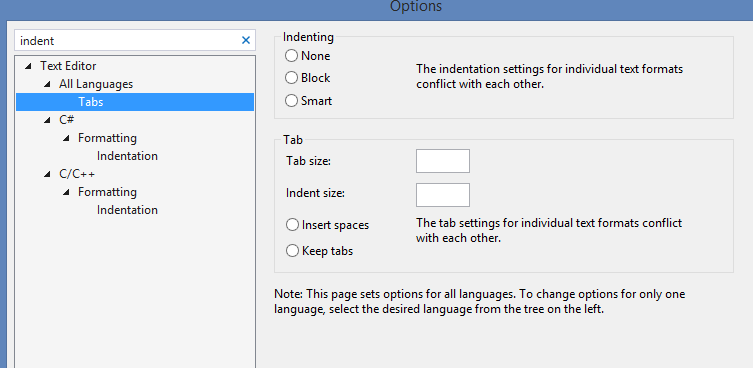Select the C# tree item
Image resolution: width=753 pixels, height=368 pixels.
(67, 120)
